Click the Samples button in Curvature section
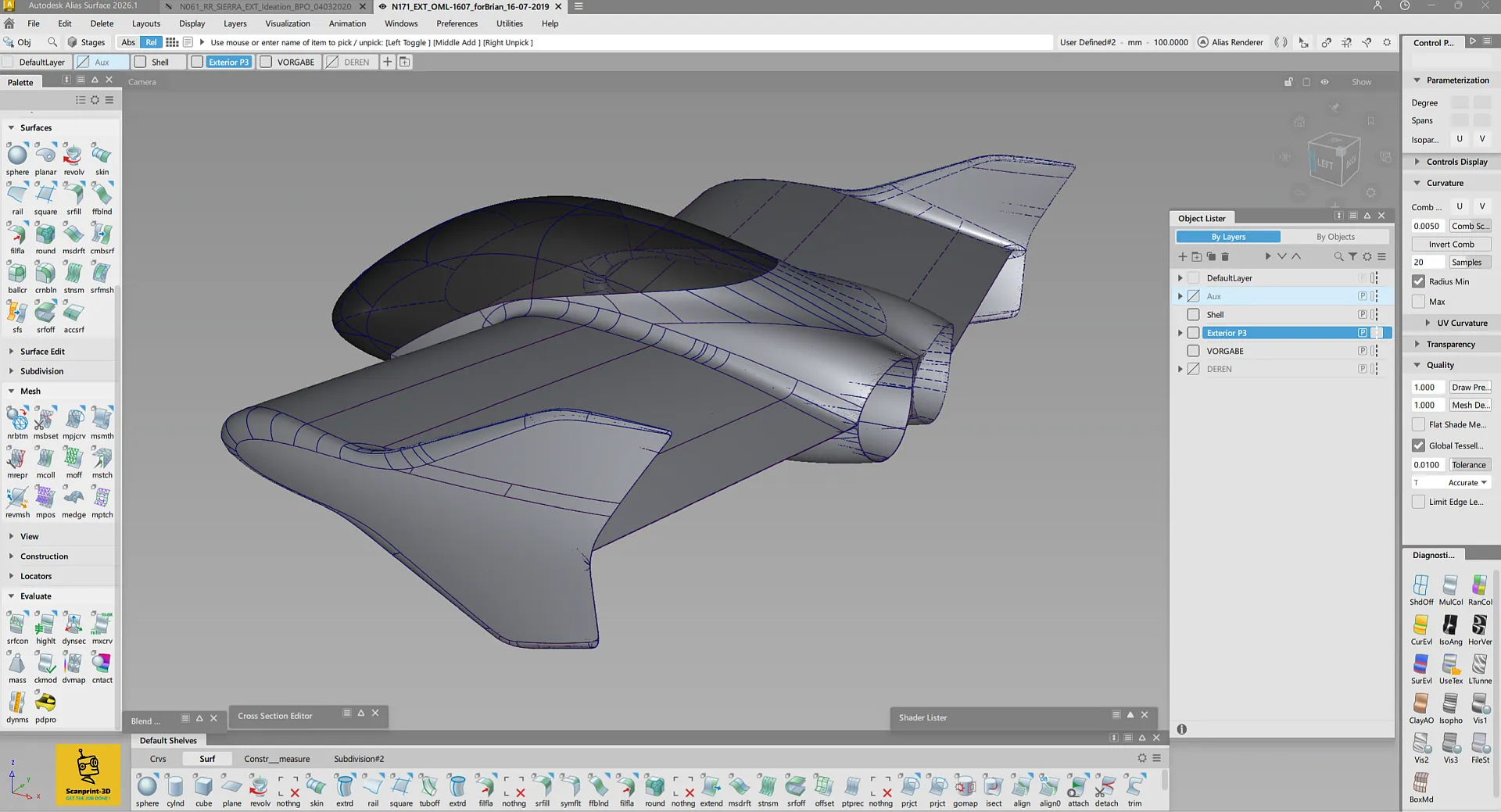This screenshot has height=812, width=1501. (x=1469, y=262)
